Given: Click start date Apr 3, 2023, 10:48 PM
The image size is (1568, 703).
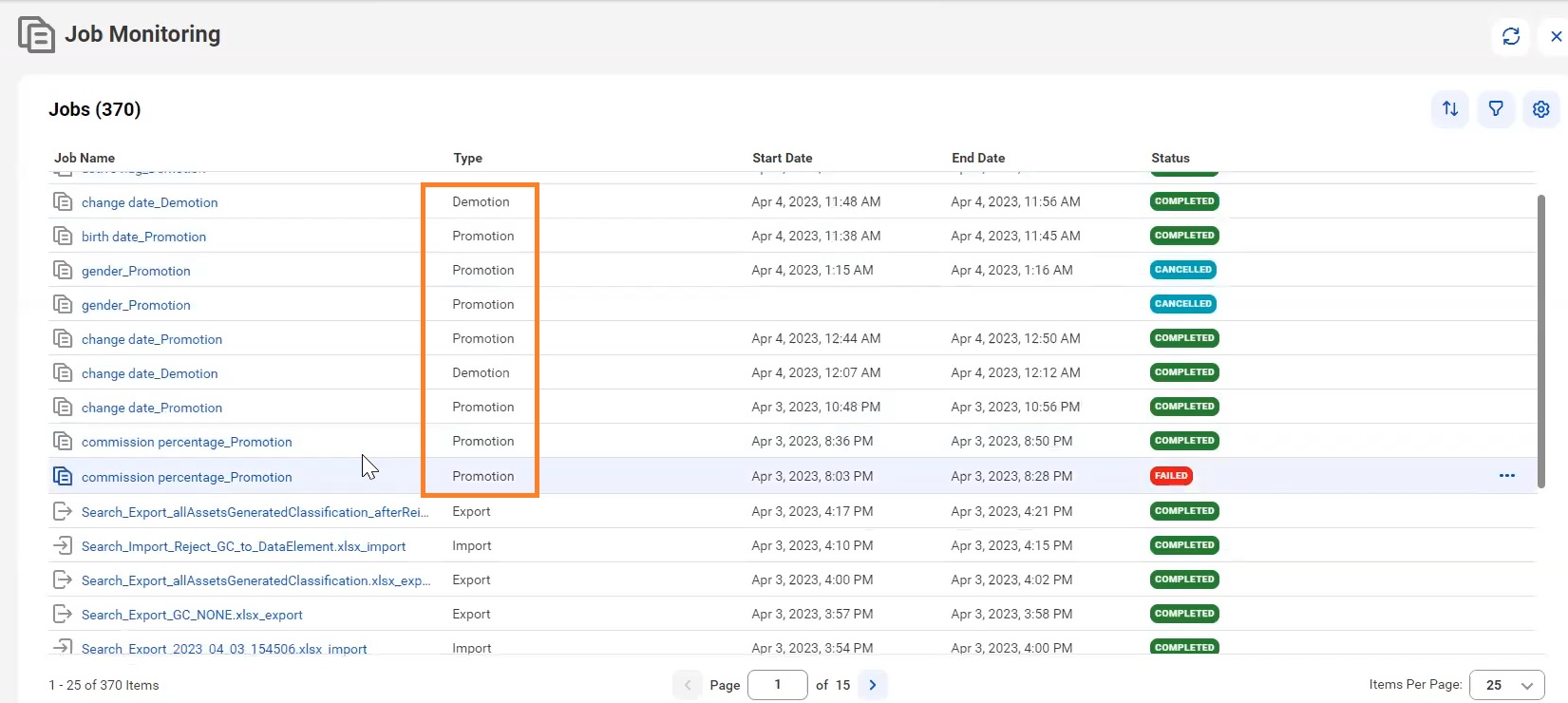Looking at the screenshot, I should (x=816, y=407).
